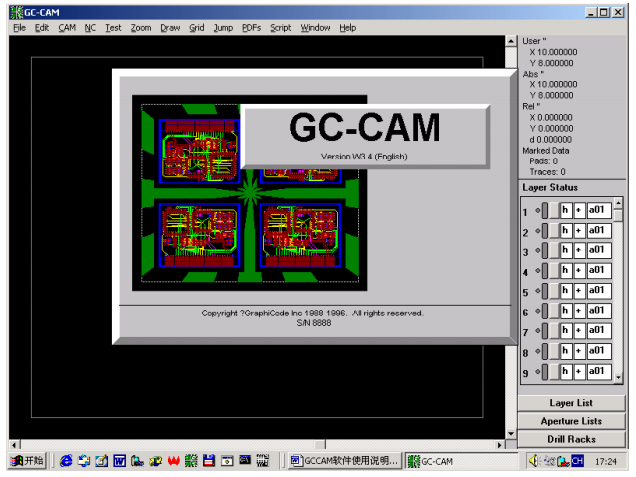Click the blank gray button in layer 2 row
This screenshot has width=636, height=477.
click(x=554, y=230)
